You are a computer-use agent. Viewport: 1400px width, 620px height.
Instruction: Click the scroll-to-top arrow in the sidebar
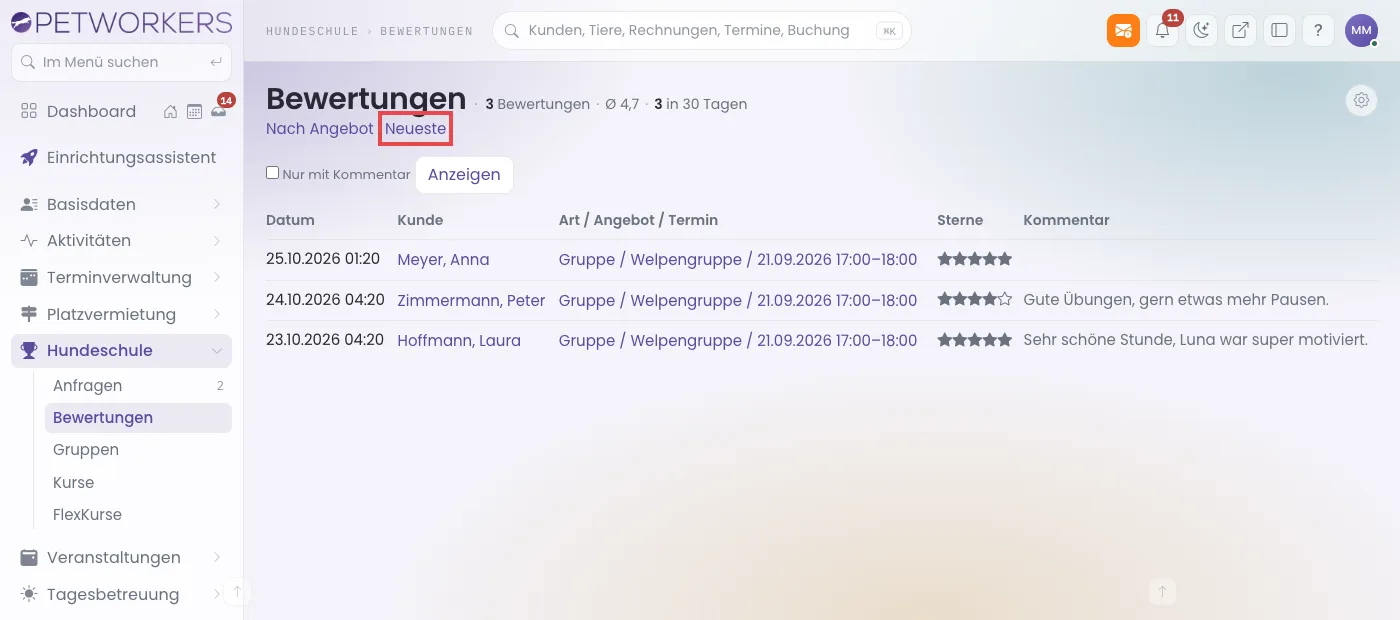tap(237, 592)
